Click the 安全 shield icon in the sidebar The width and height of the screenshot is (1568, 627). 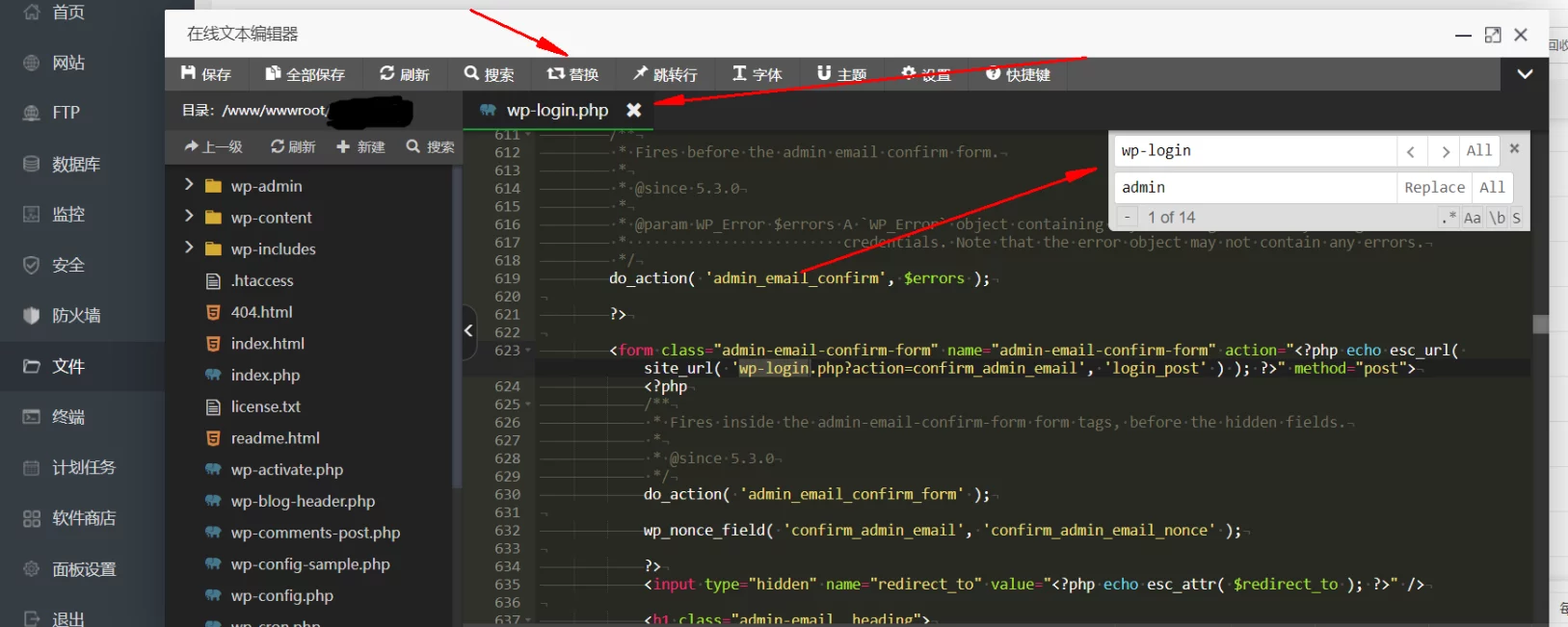tap(32, 265)
